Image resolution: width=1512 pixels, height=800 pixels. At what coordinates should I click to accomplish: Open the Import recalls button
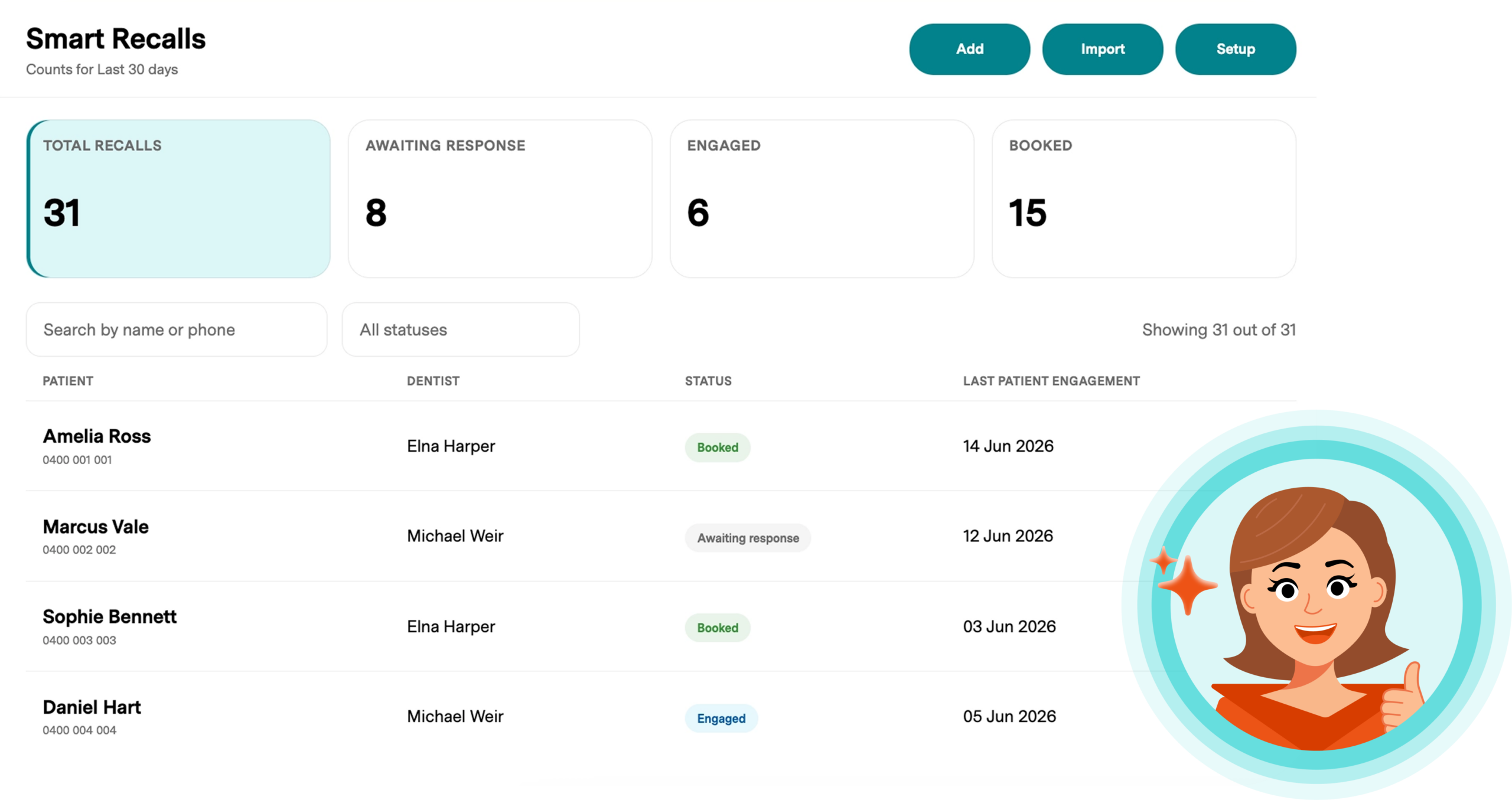click(1102, 49)
